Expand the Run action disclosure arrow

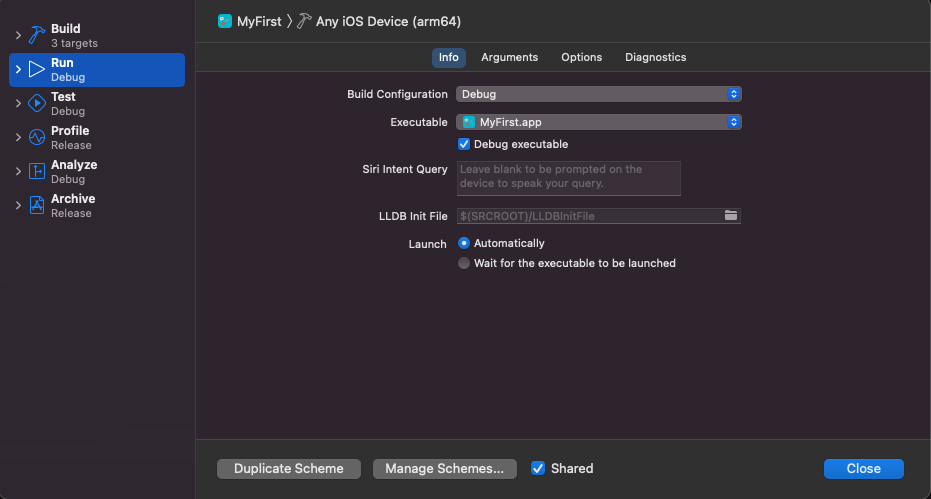coord(18,70)
